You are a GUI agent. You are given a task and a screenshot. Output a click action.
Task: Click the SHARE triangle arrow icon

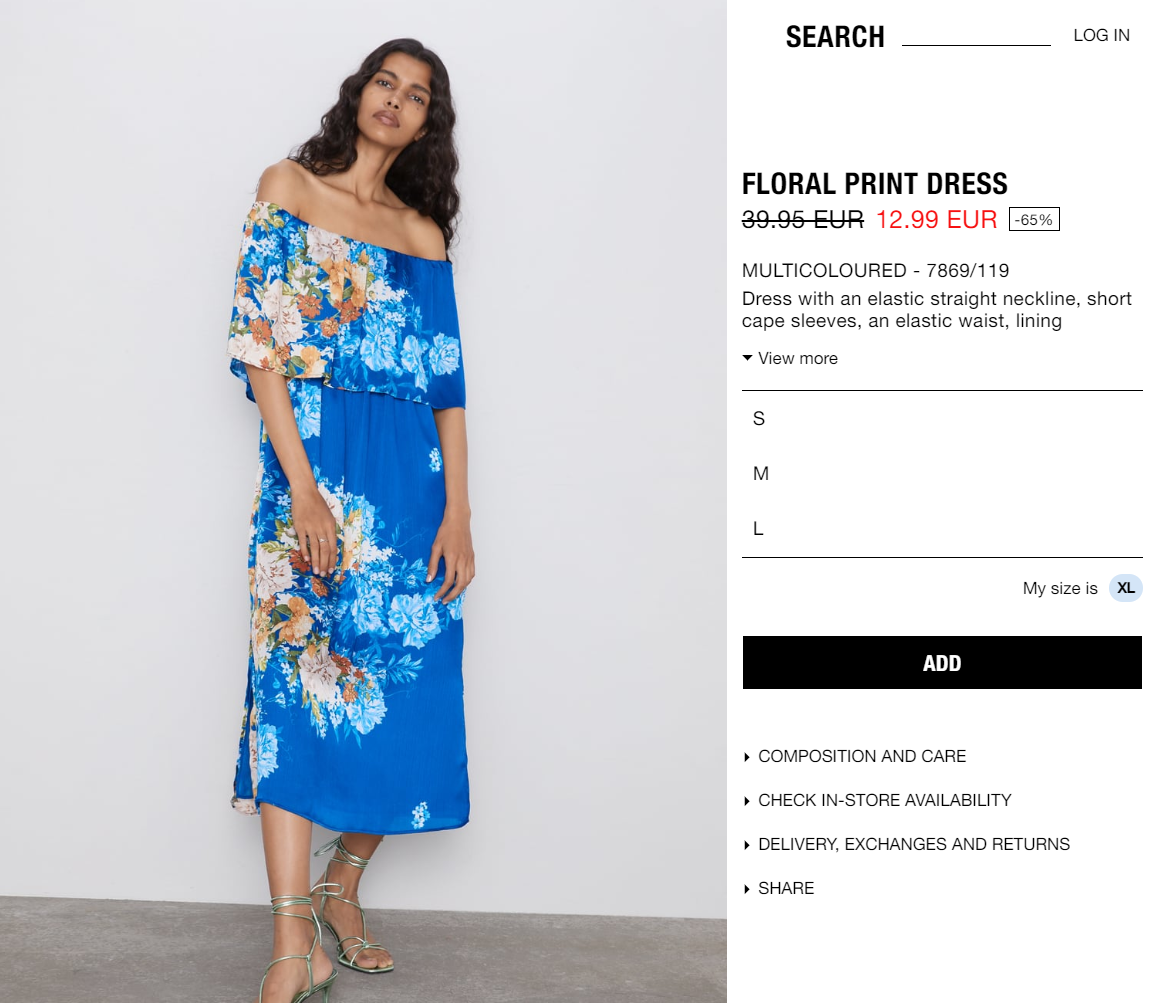point(747,889)
